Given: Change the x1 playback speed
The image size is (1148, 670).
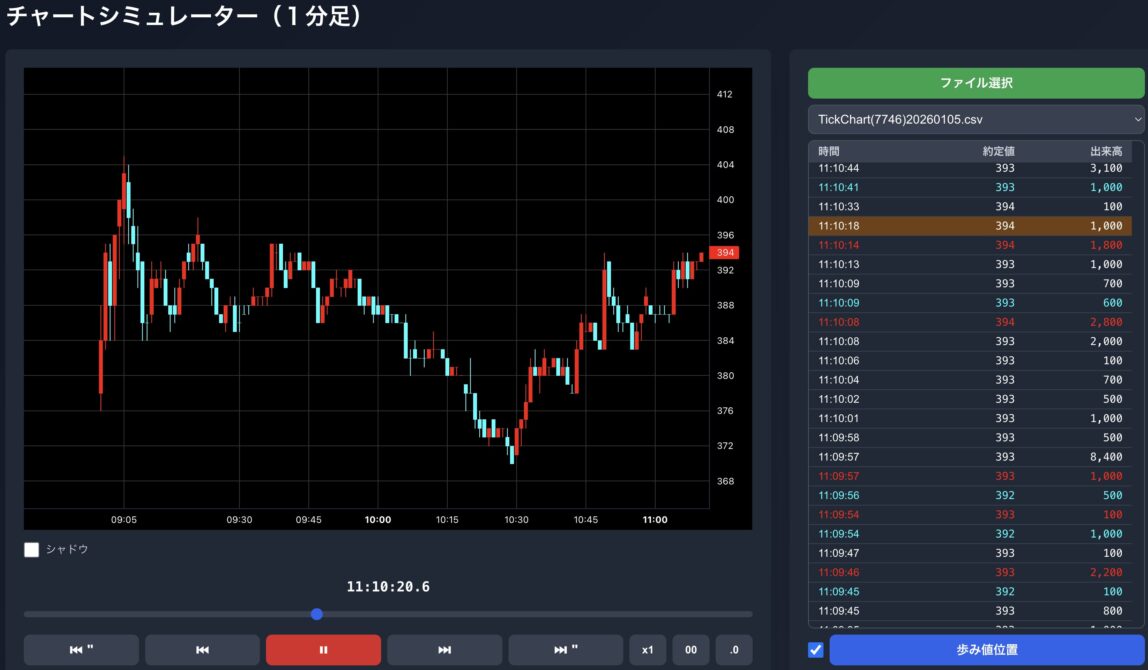Looking at the screenshot, I should click(x=647, y=650).
